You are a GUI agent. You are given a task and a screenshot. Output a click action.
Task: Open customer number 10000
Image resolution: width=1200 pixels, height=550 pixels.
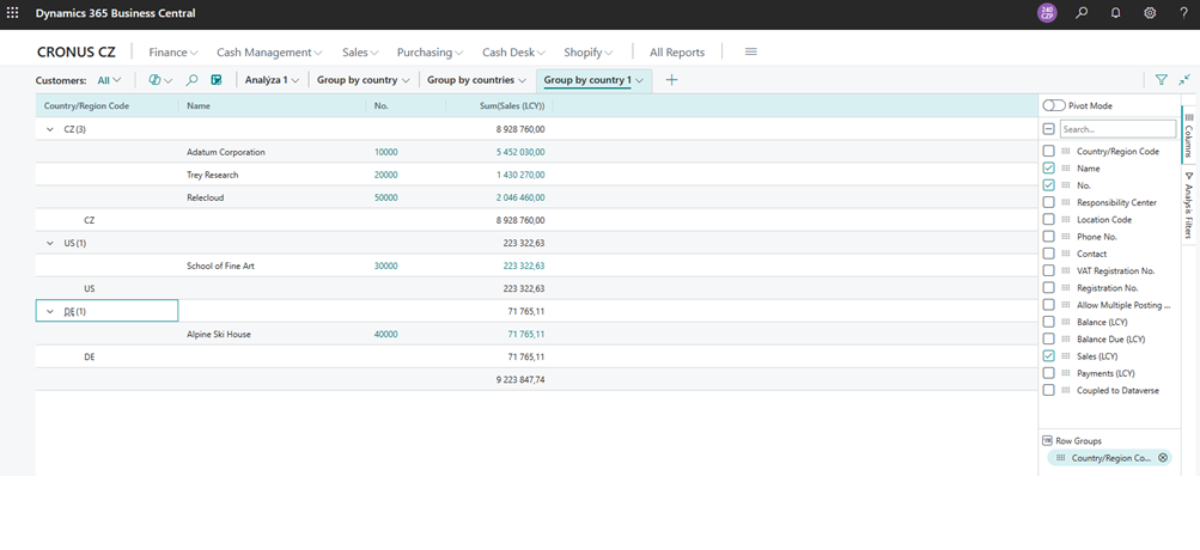tap(386, 152)
